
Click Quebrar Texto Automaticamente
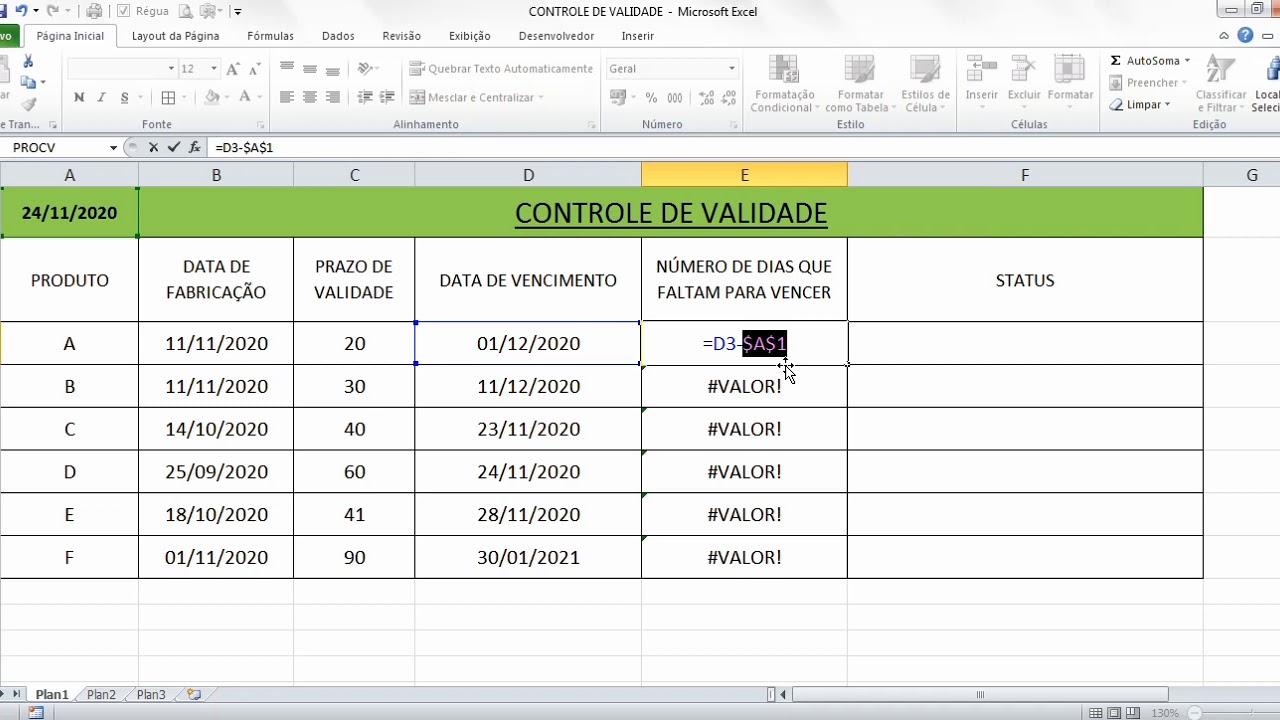coord(501,68)
